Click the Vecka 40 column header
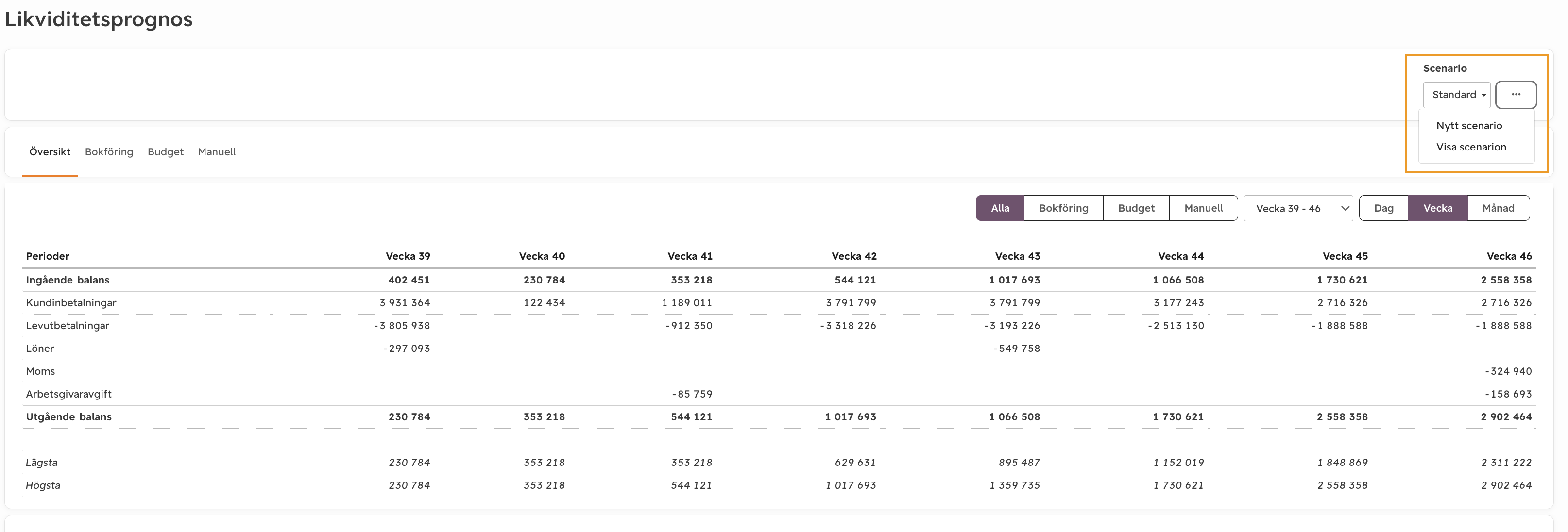 point(542,256)
